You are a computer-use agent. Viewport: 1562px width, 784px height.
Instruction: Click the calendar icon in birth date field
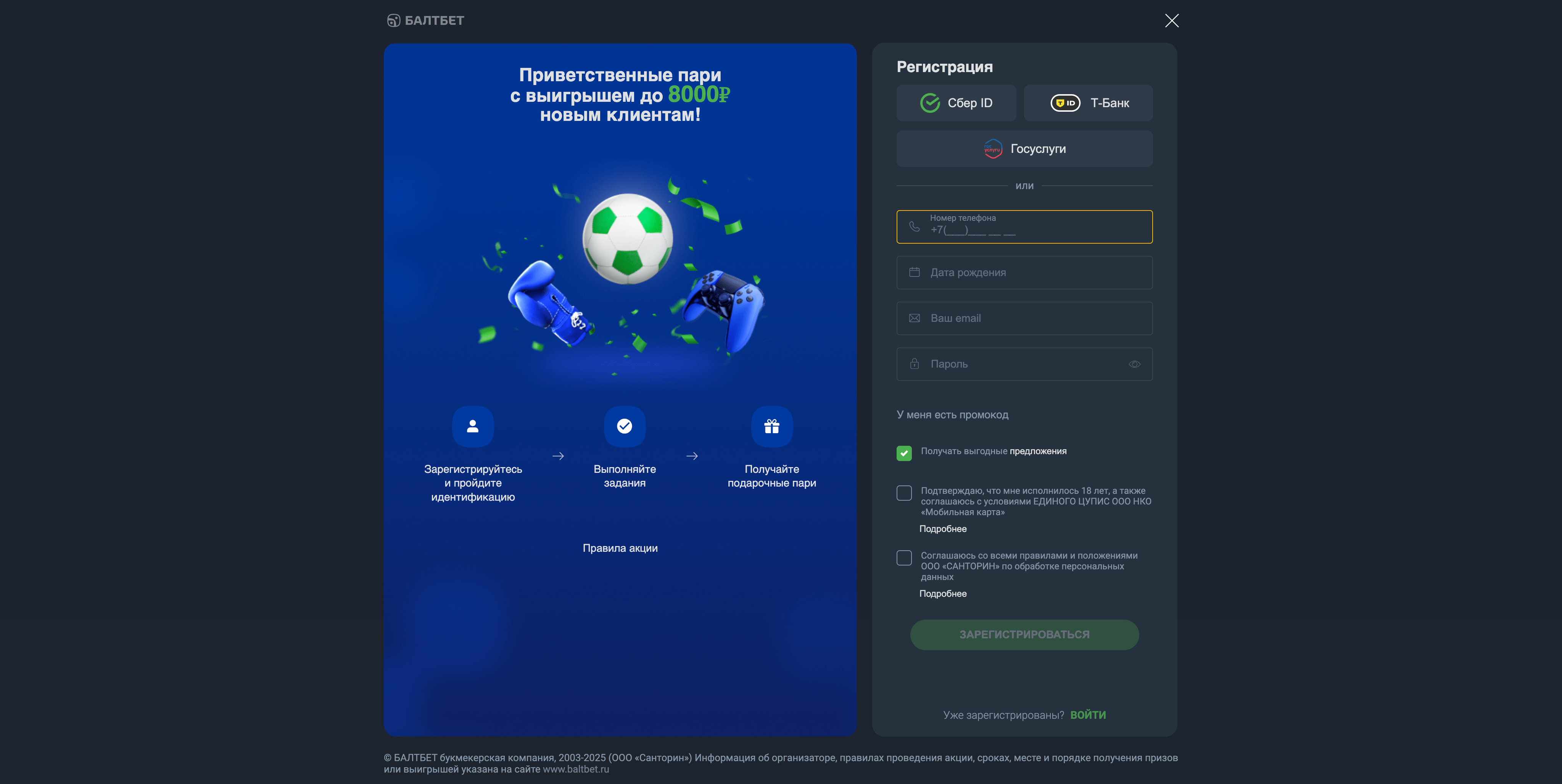pyautogui.click(x=915, y=273)
